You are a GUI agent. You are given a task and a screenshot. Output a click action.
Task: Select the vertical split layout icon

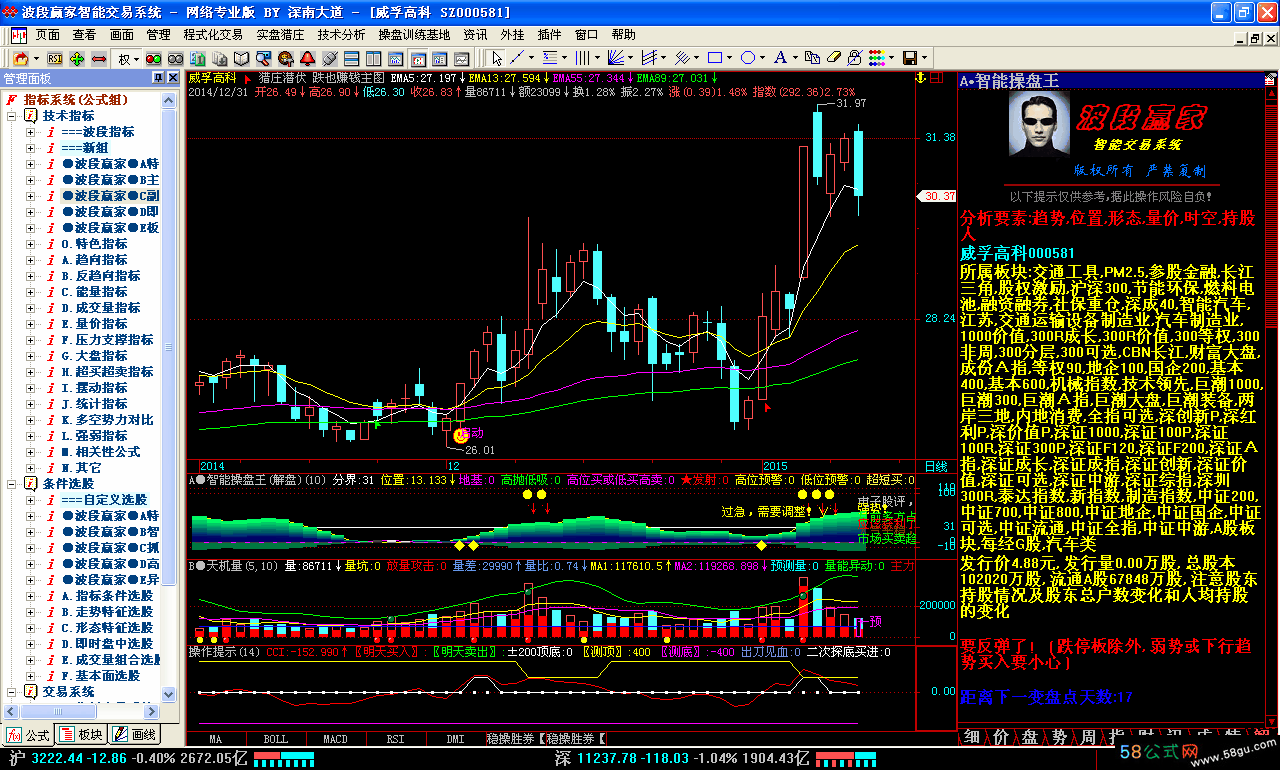(x=373, y=58)
